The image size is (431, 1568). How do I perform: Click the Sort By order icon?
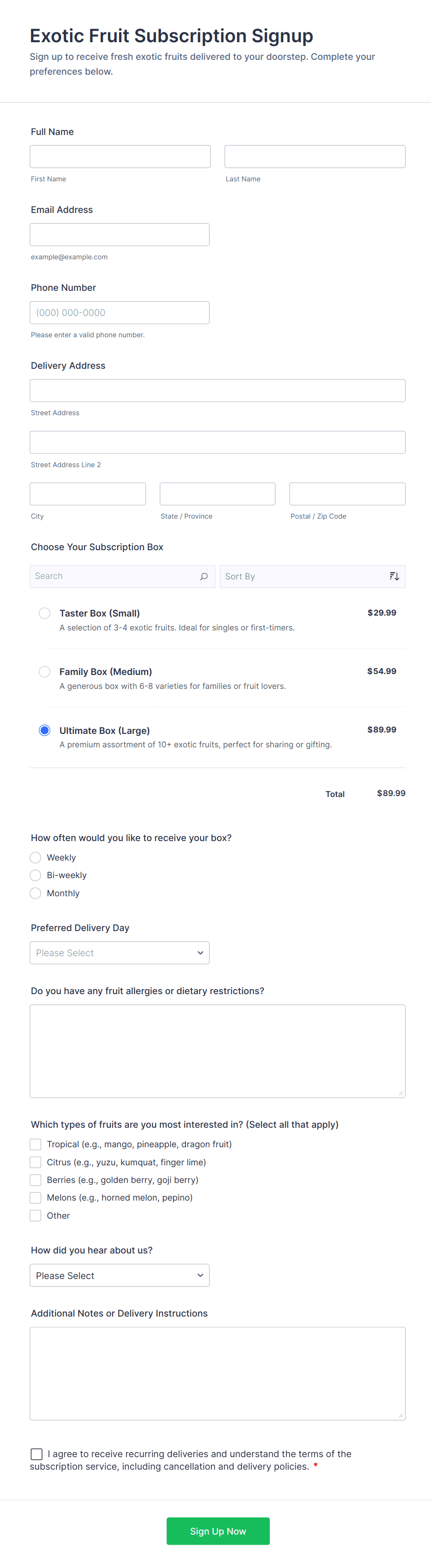click(x=394, y=577)
